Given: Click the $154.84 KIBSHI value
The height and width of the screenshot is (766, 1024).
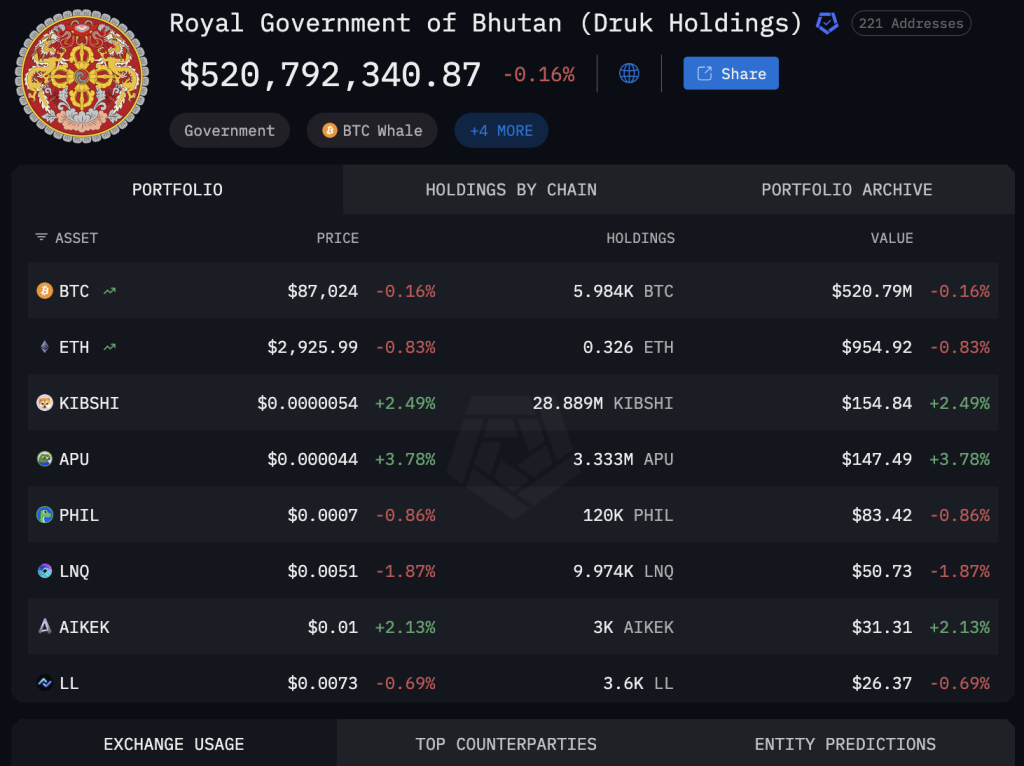Looking at the screenshot, I should tap(876, 404).
